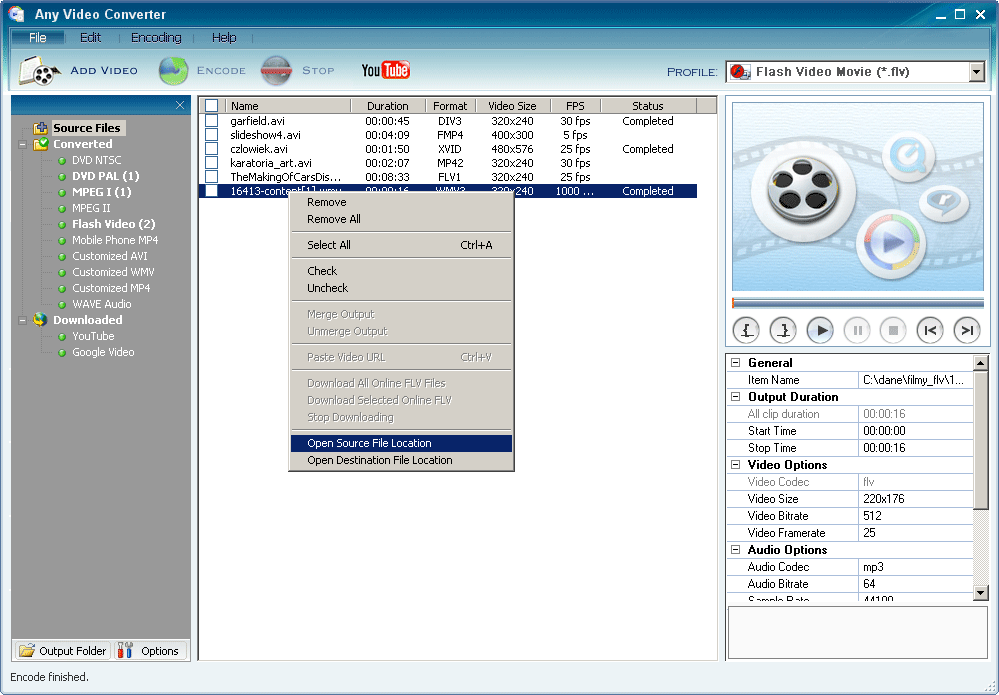This screenshot has height=695, width=999.
Task: Check the czlowiek.avi checkbox
Action: point(212,148)
